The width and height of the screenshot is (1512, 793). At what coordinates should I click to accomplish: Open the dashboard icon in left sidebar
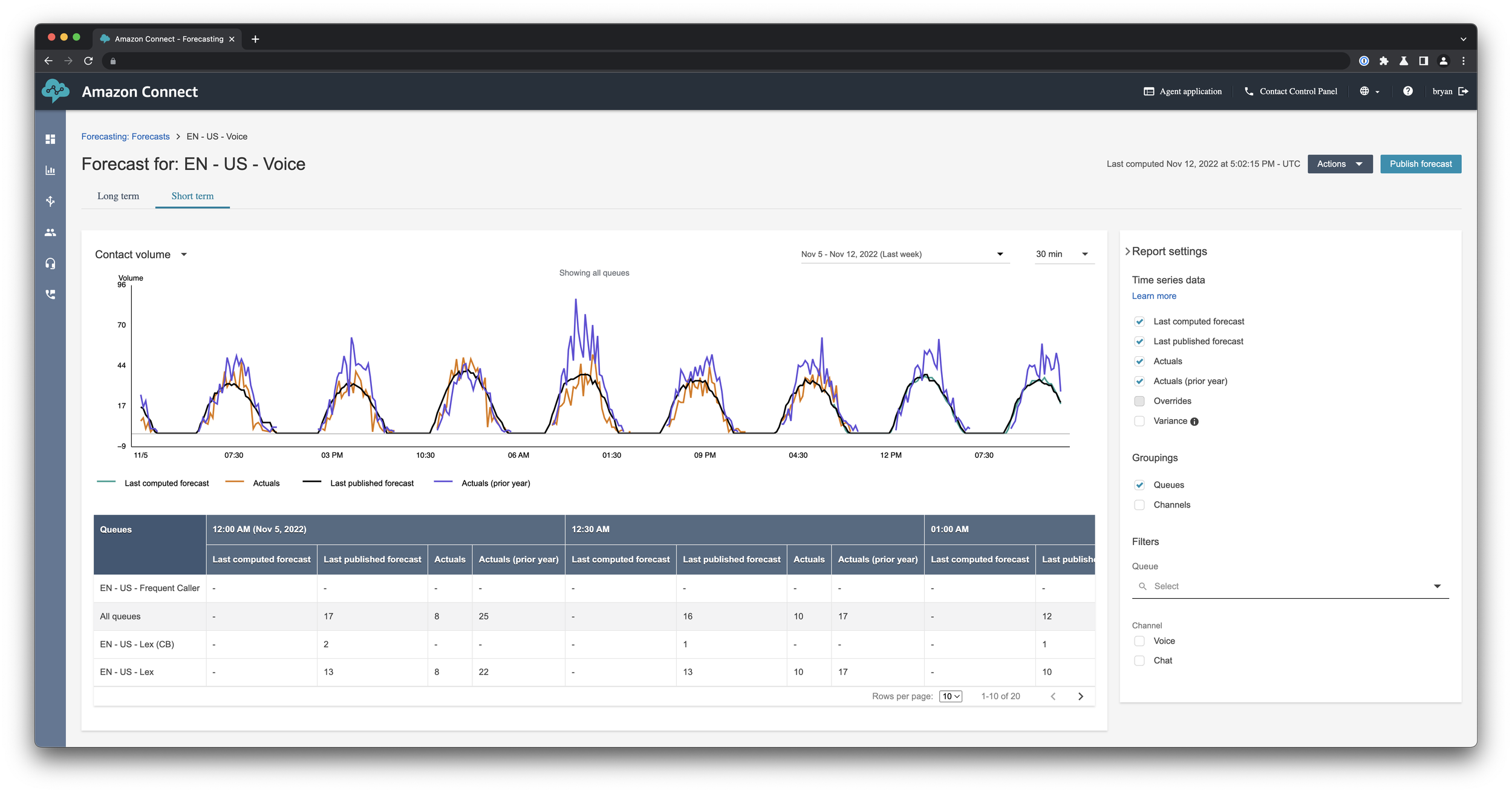[50, 139]
